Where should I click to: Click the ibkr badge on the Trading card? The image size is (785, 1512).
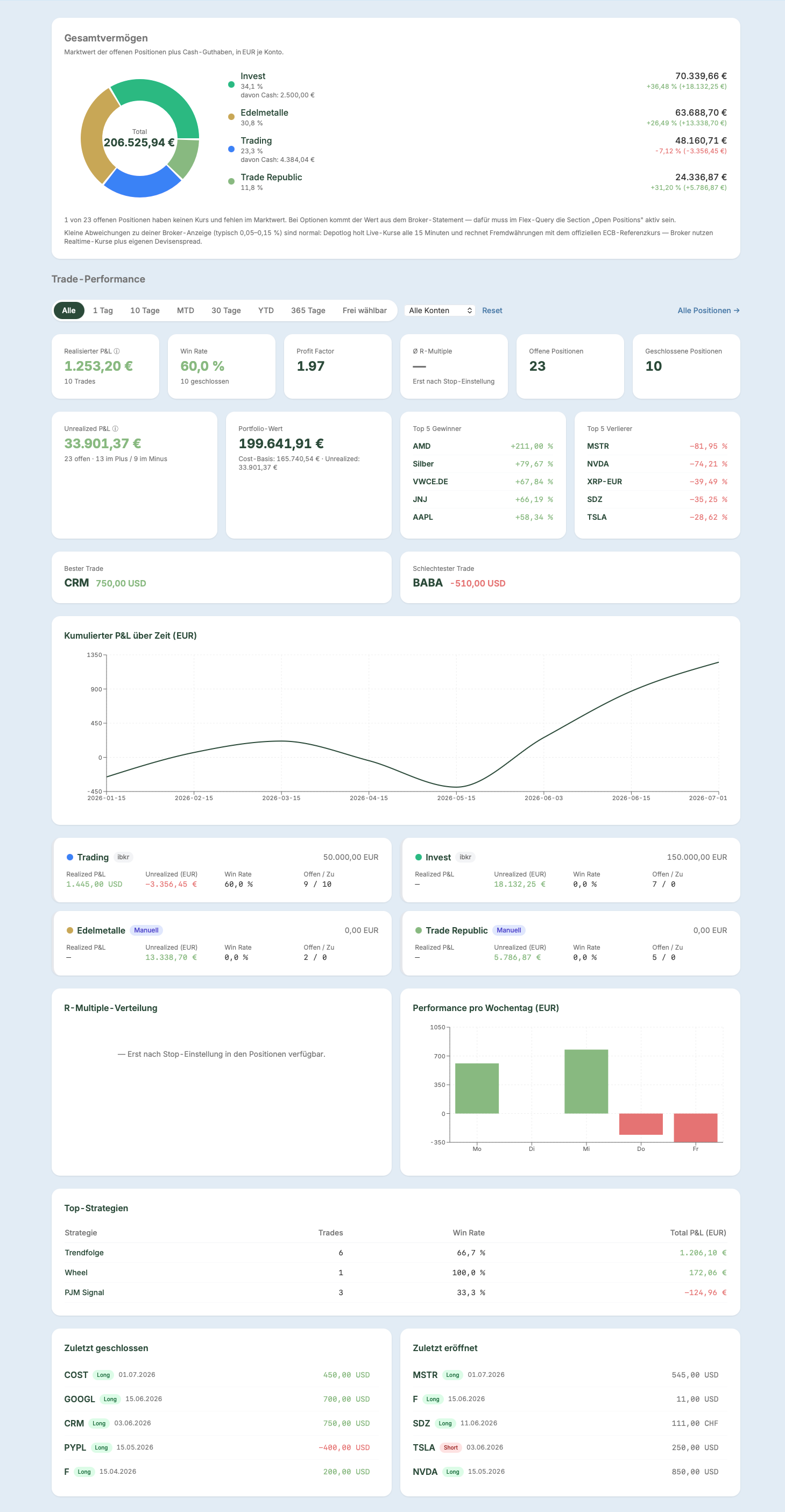[x=123, y=857]
